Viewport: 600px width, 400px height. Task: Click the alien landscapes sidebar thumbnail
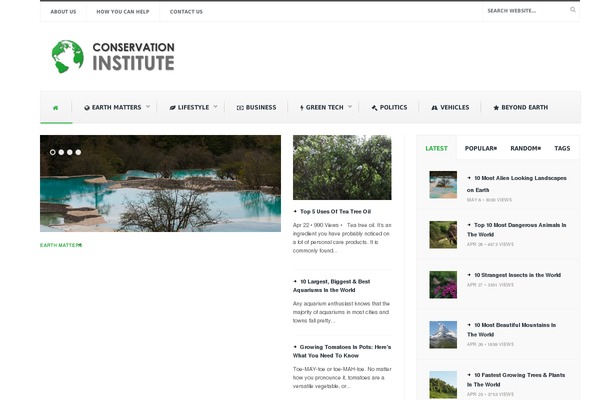coord(443,185)
